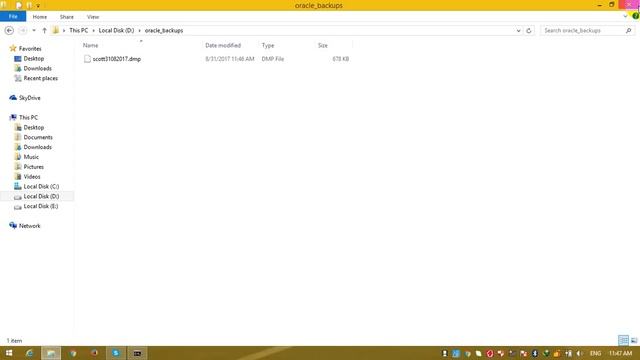Select Local Disk (D:) in the sidebar
This screenshot has width=640, height=360.
coord(41,196)
